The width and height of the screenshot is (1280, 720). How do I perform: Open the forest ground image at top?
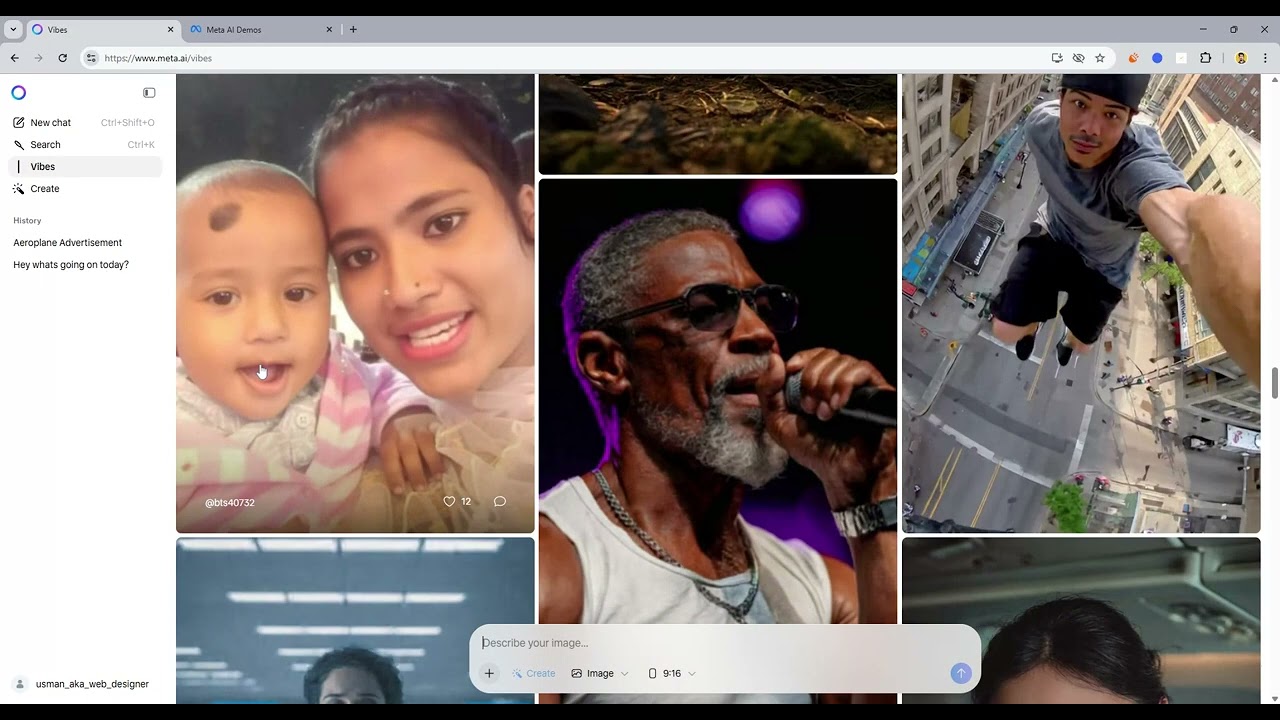[x=718, y=124]
